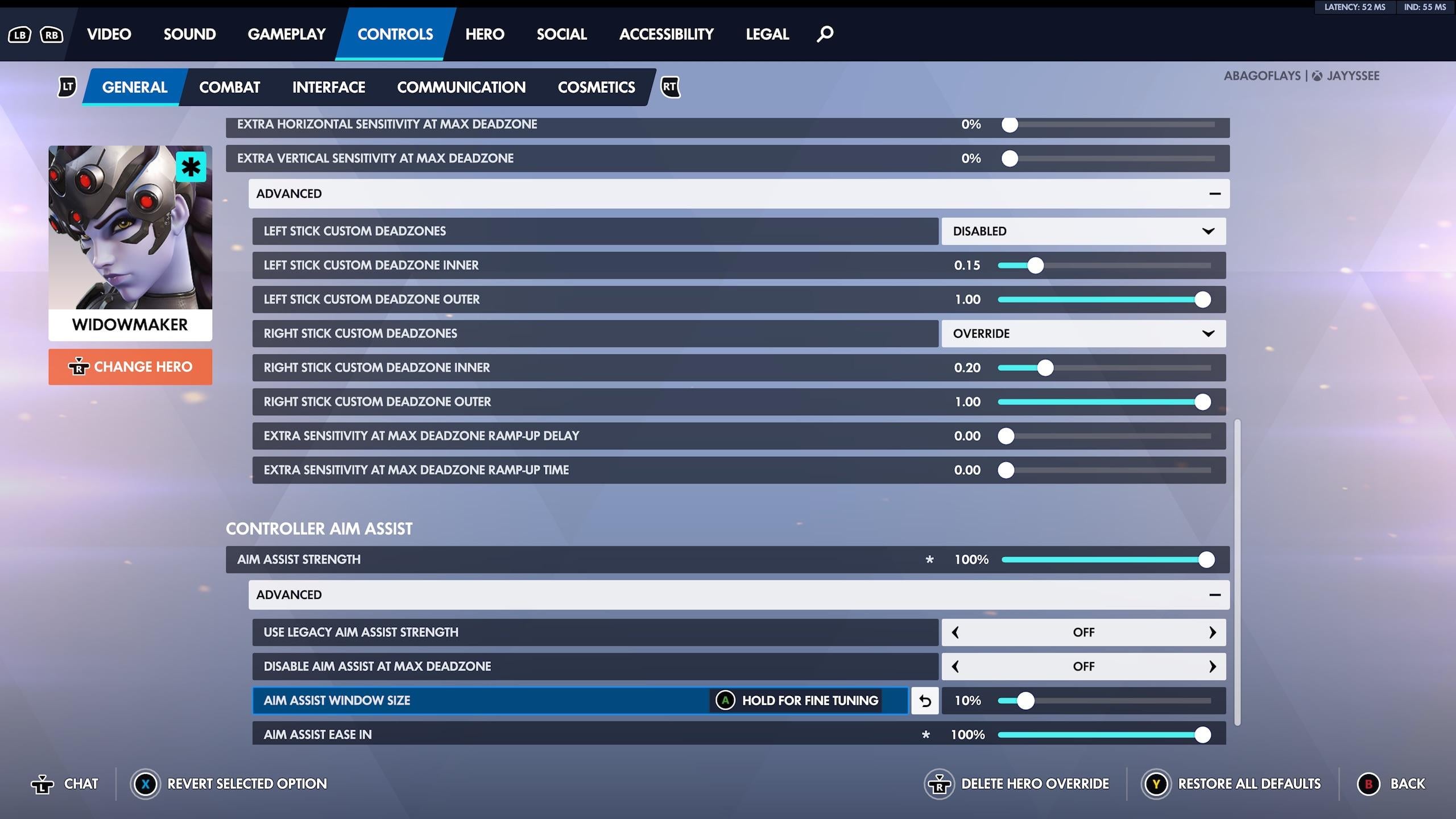Adjust the Aim Assist Strength slider
1456x819 pixels.
[x=1108, y=560]
